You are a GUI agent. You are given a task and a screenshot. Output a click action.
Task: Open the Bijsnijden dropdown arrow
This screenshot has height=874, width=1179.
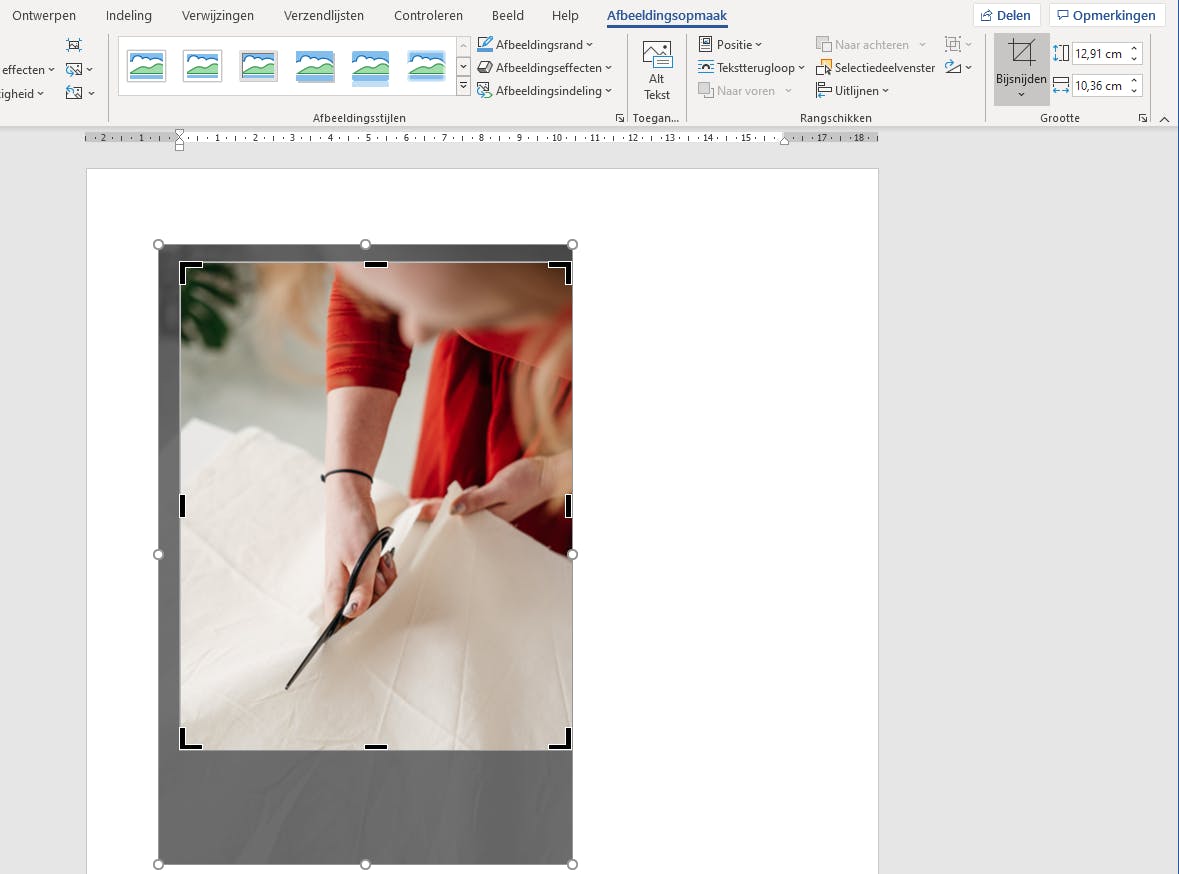pos(1021,95)
